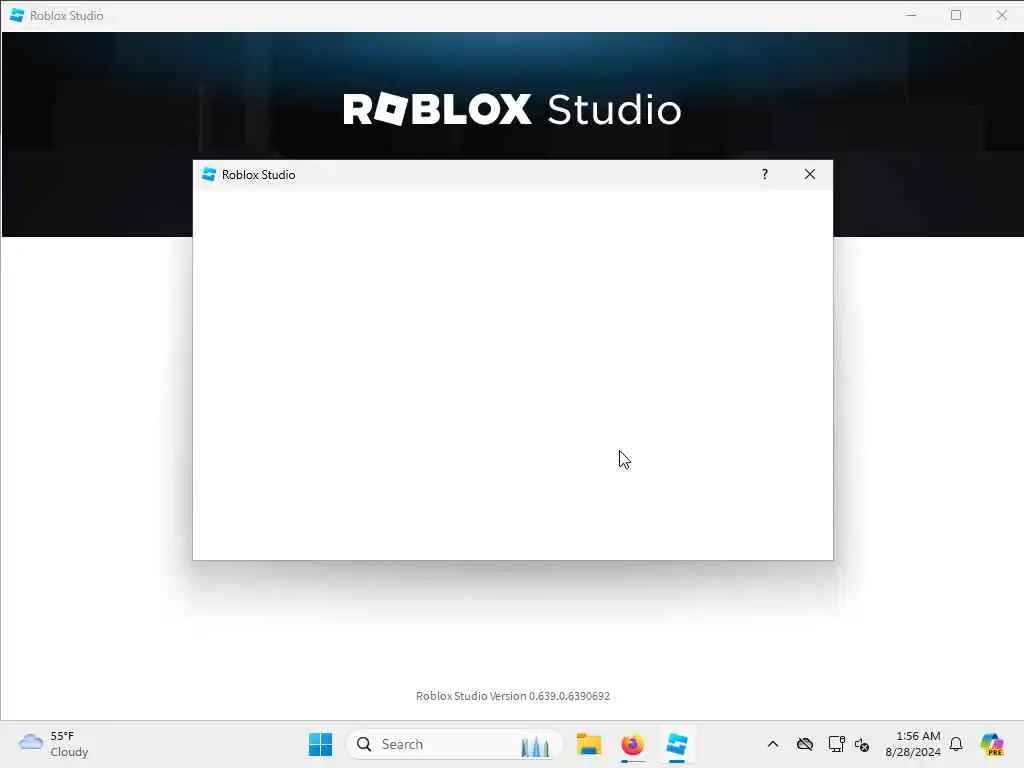
Task: Open the clock showing 1:56 AM 8/28/2024
Action: tap(913, 744)
